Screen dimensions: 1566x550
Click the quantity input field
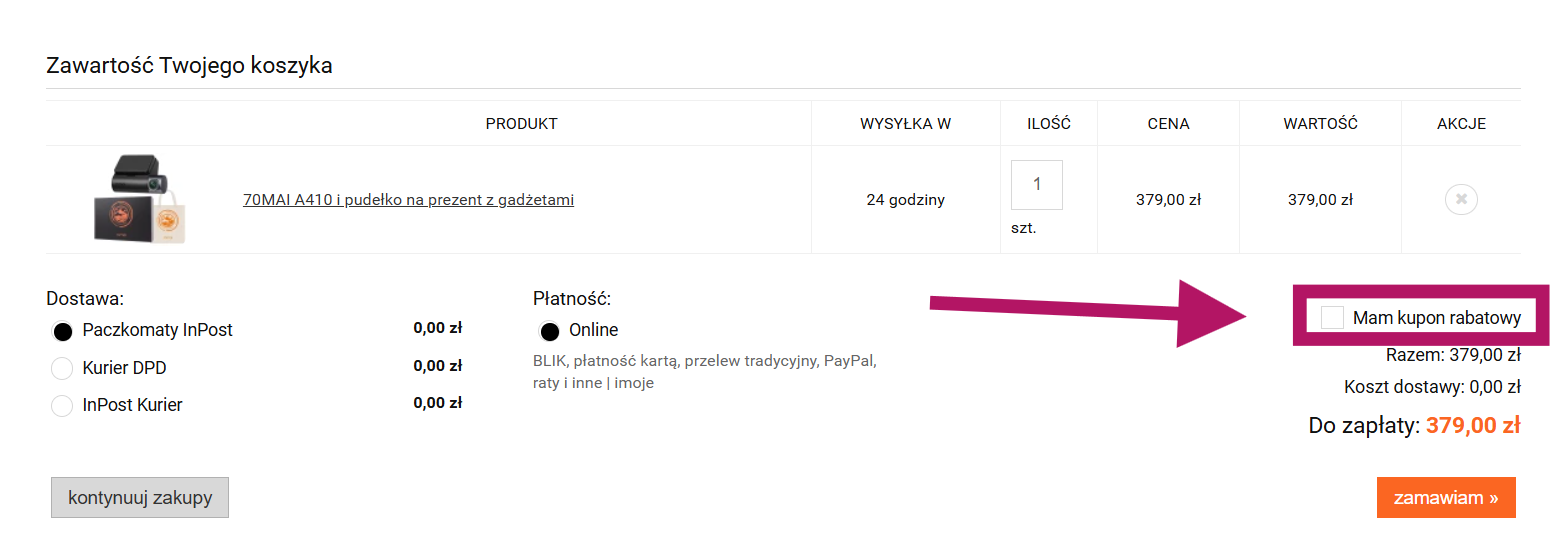click(1037, 185)
